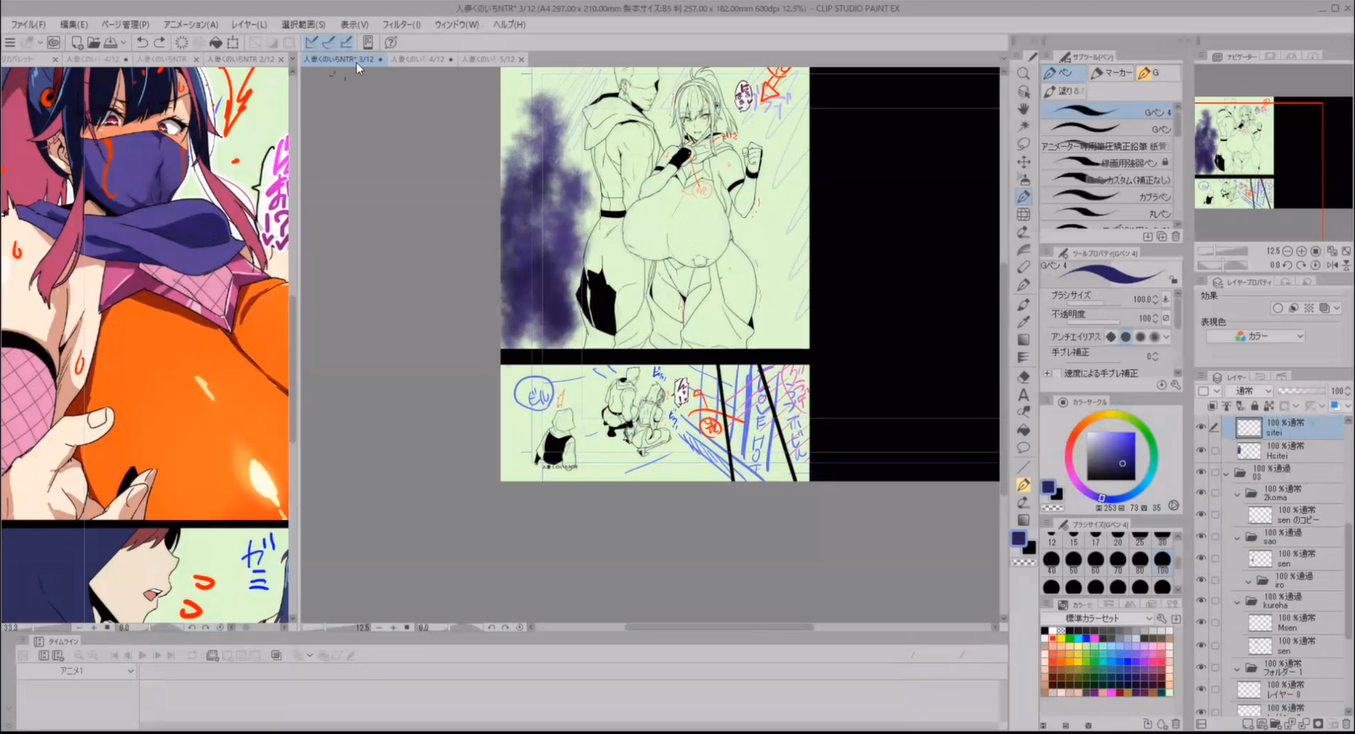This screenshot has width=1355, height=734.
Task: Open the expression color カラー dropdown
Action: [x=1255, y=336]
